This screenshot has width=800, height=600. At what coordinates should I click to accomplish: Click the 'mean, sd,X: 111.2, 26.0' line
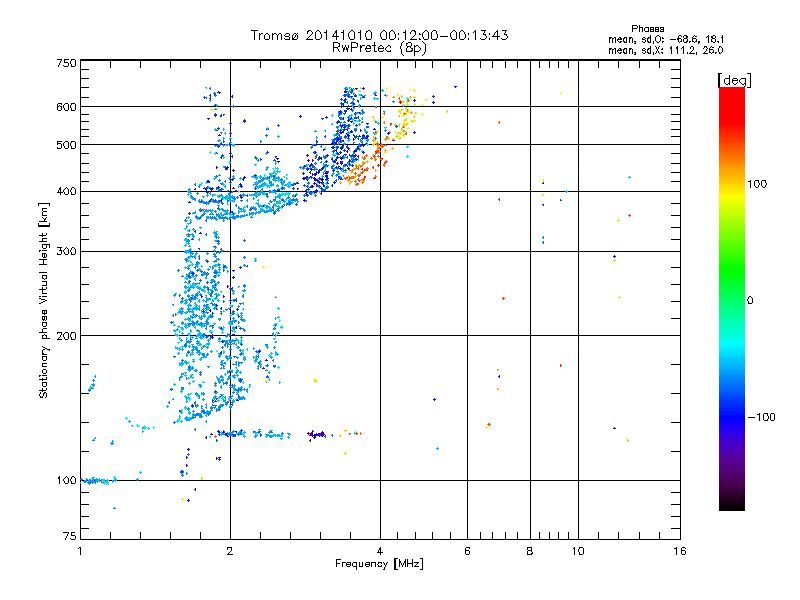[665, 50]
